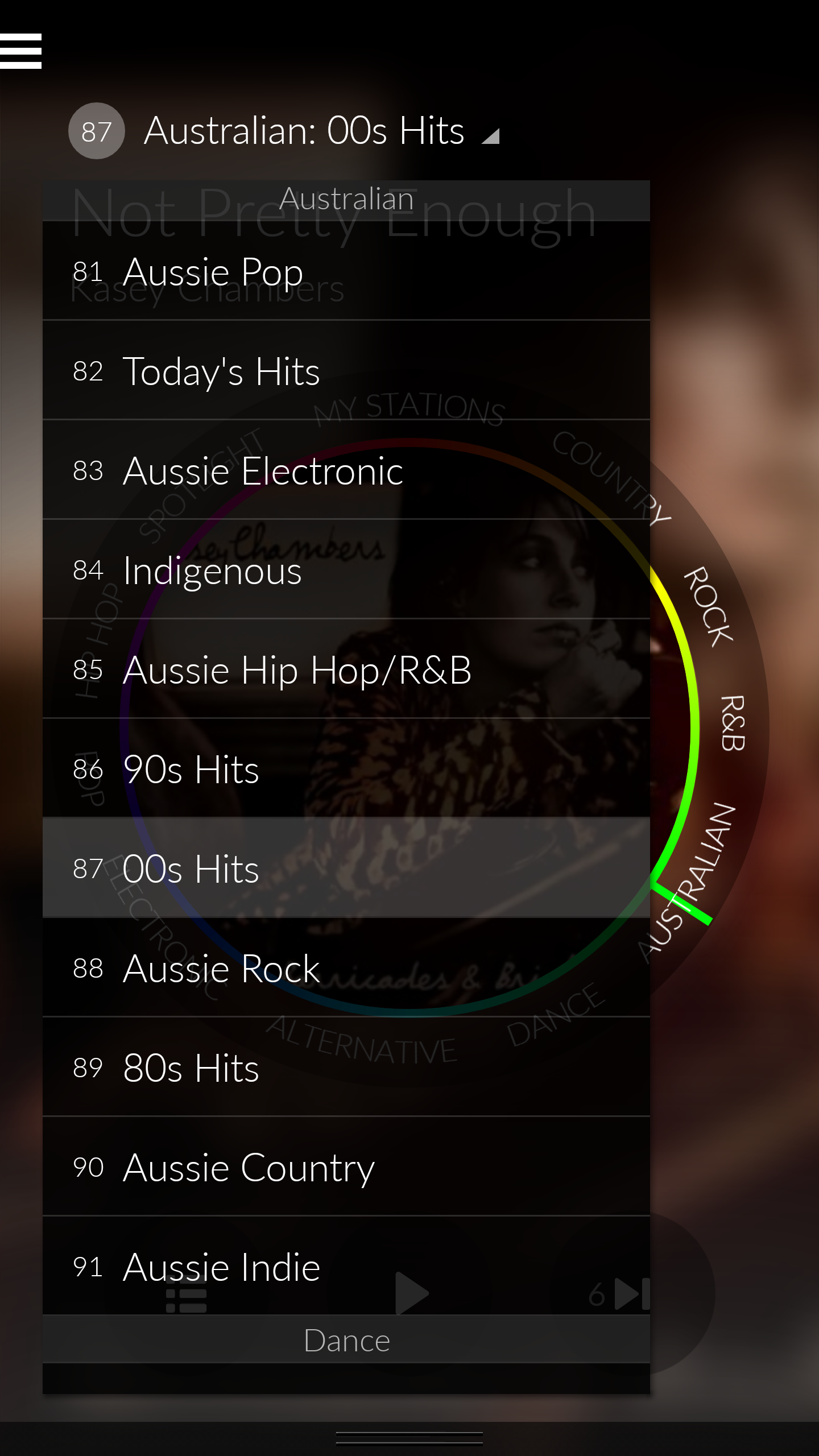This screenshot has width=819, height=1456.
Task: Play the current track
Action: [411, 1293]
